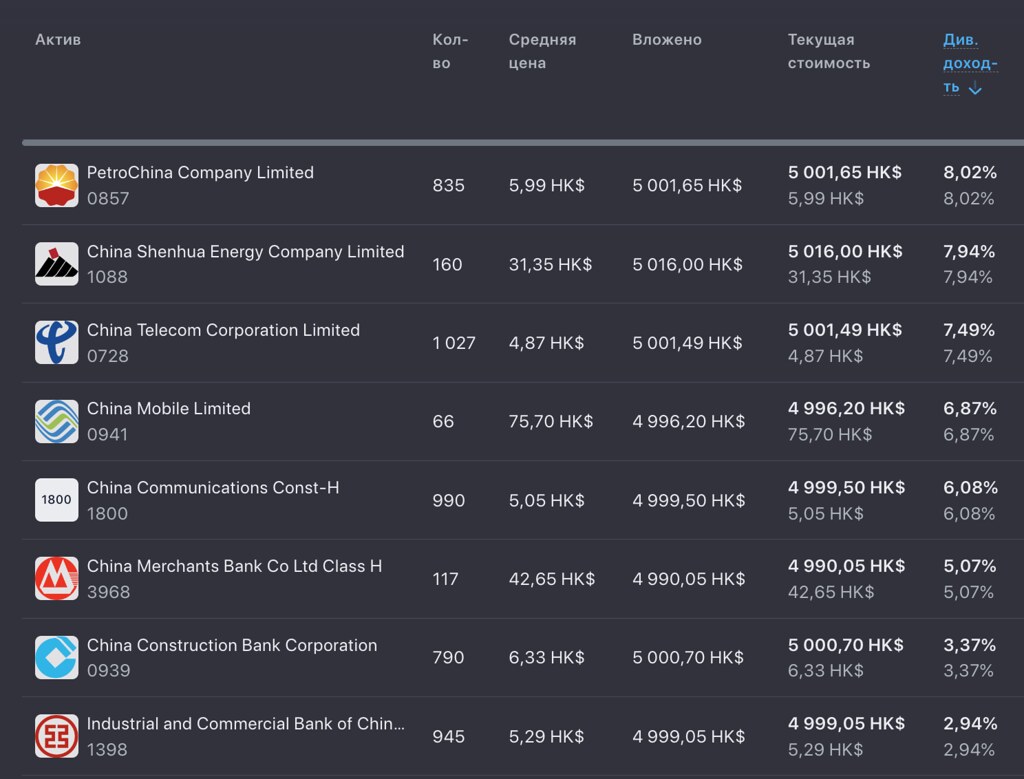Viewport: 1024px width, 779px height.
Task: Click bold dividend yield 5,07%
Action: coord(970,566)
